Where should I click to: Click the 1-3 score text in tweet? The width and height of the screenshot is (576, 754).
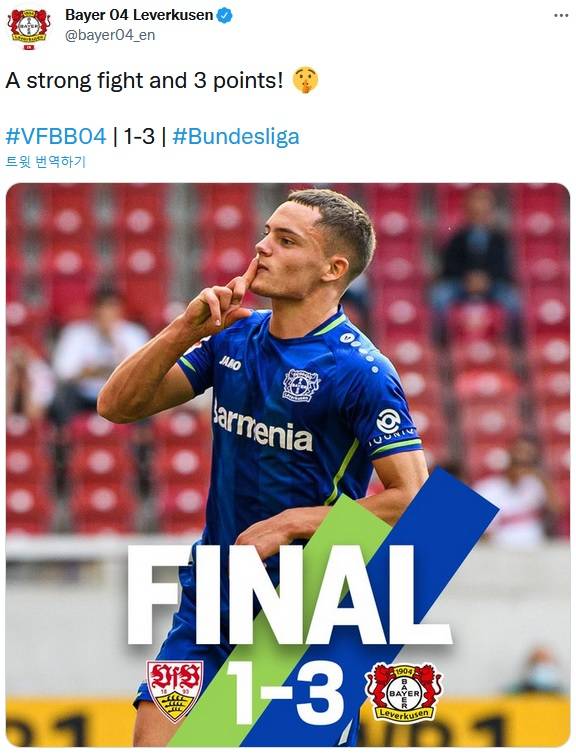pyautogui.click(x=139, y=136)
